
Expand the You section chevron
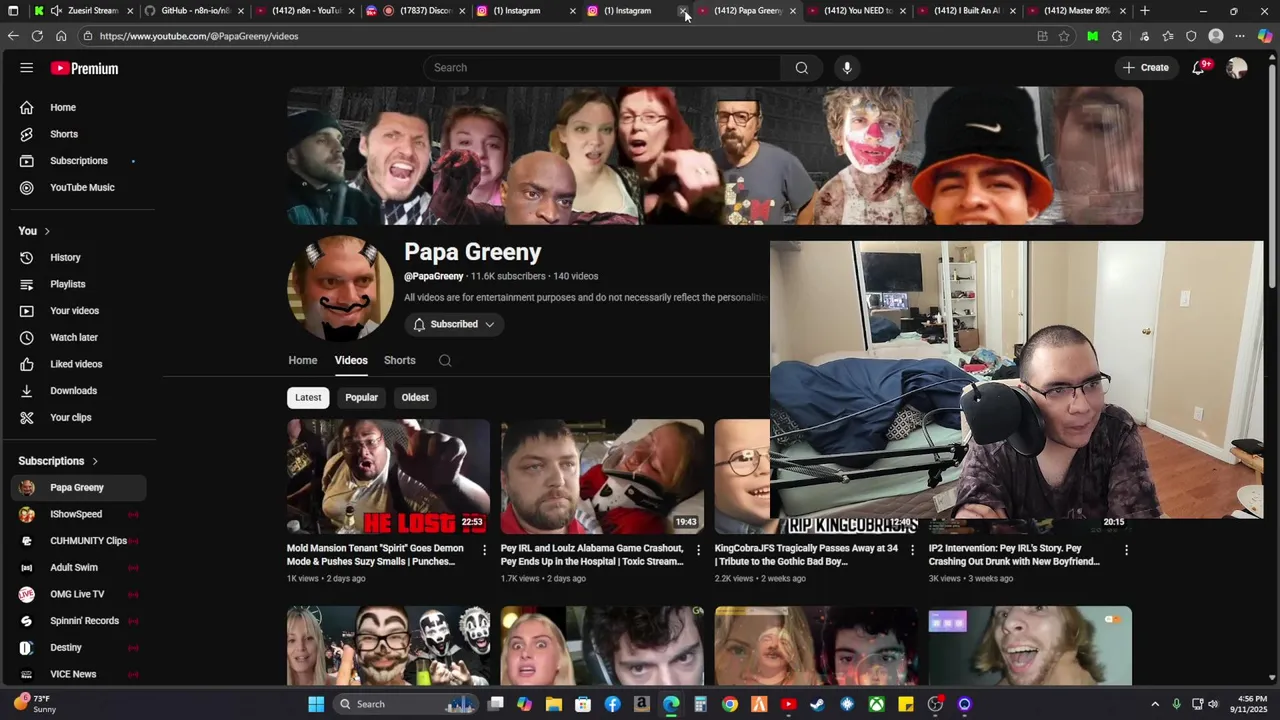[x=47, y=231]
